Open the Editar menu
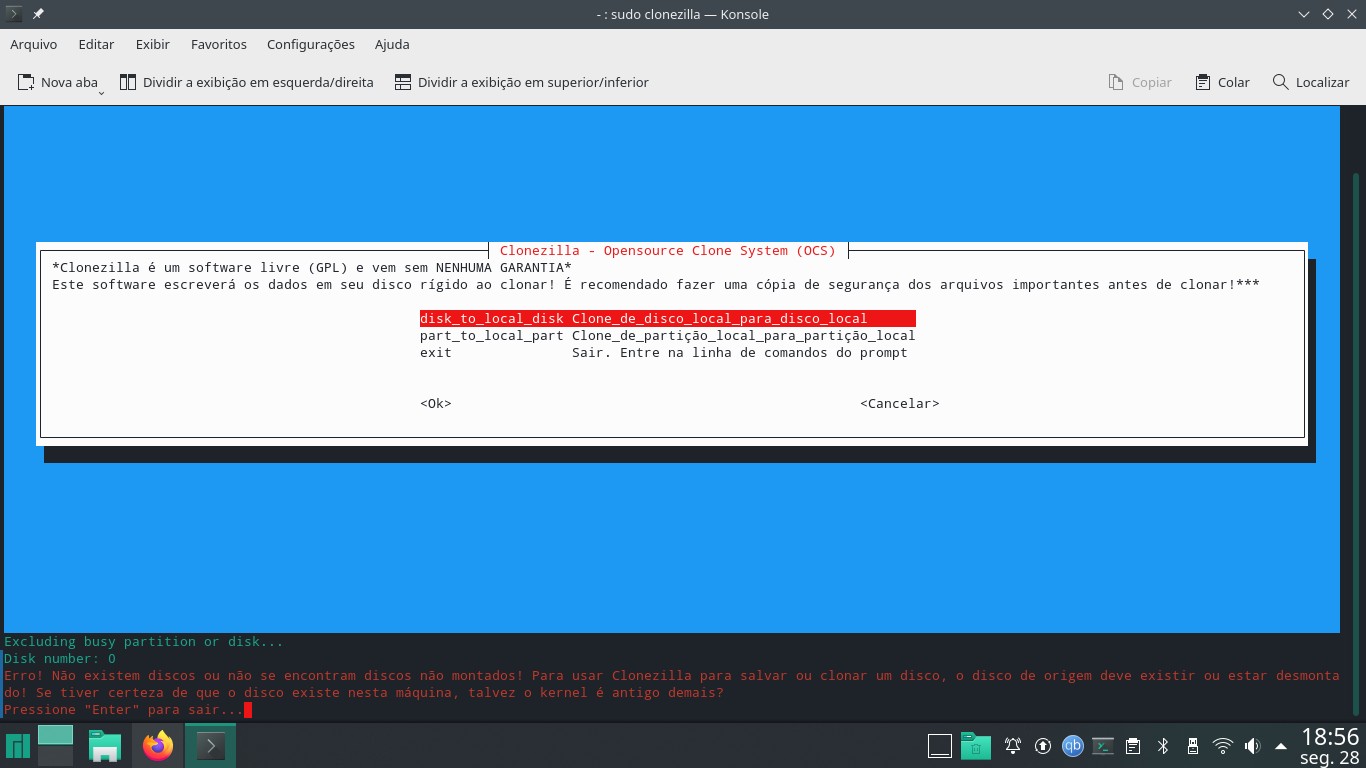 coord(96,44)
